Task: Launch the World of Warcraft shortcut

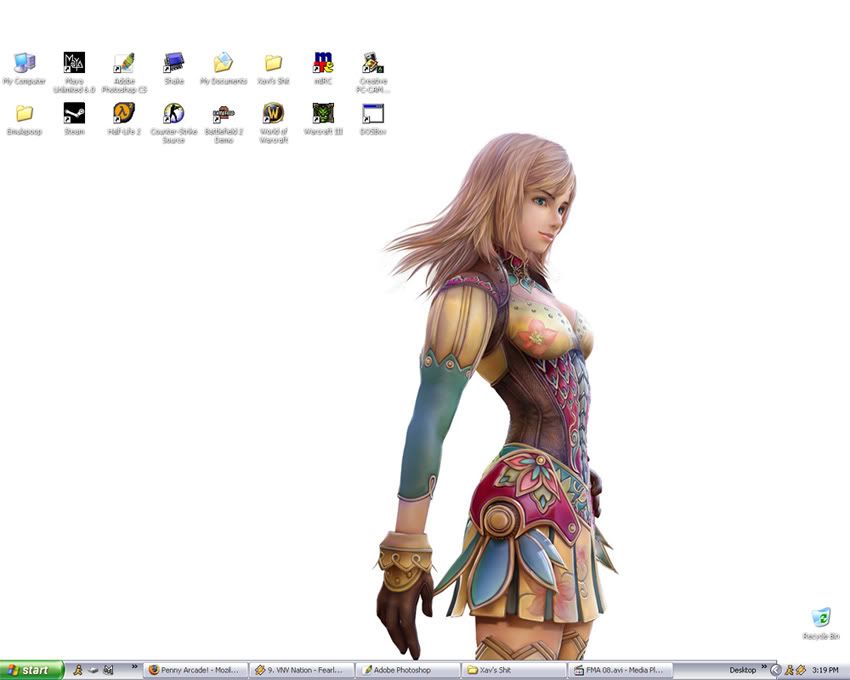Action: pos(273,113)
